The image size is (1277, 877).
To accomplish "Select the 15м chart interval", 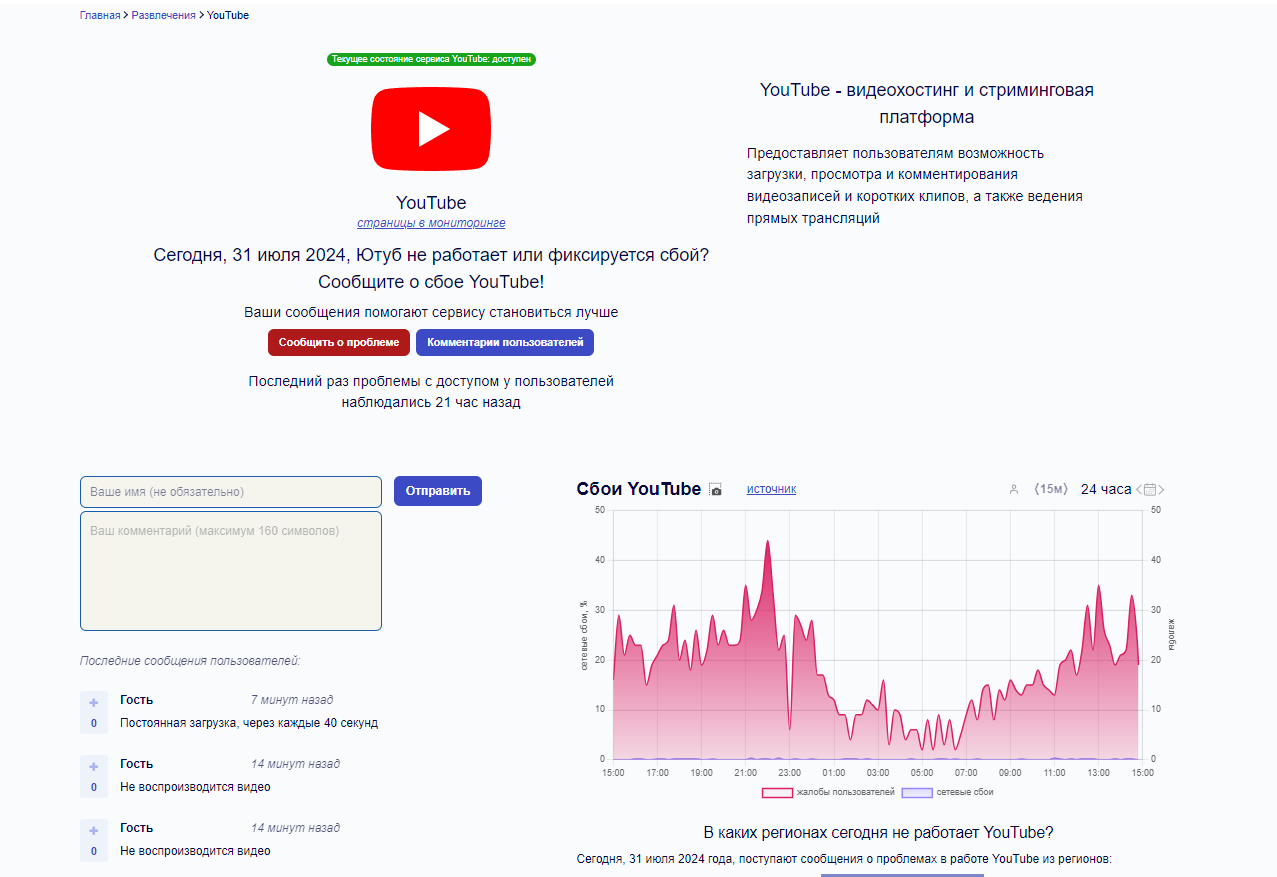I will (x=1051, y=489).
